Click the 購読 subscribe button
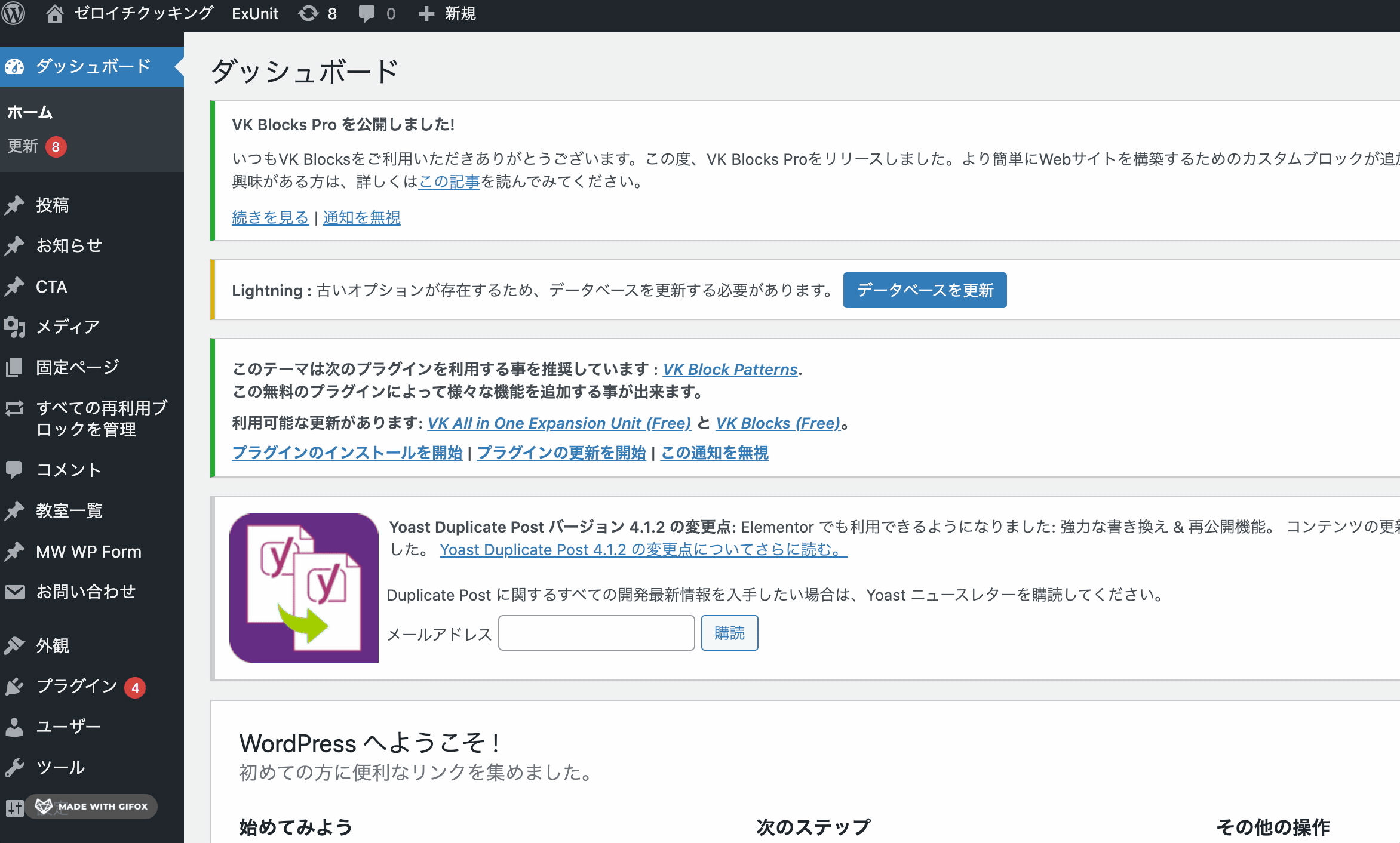Screen dimensions: 1400x843 [x=729, y=633]
